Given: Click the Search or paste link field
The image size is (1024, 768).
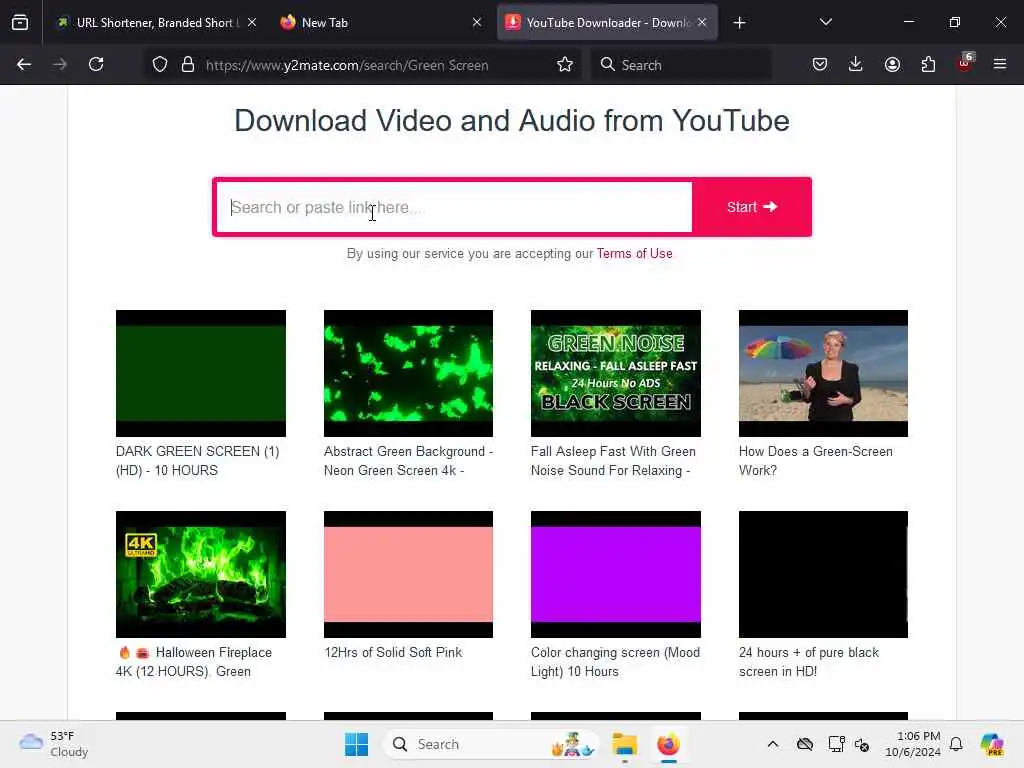Looking at the screenshot, I should [x=454, y=207].
